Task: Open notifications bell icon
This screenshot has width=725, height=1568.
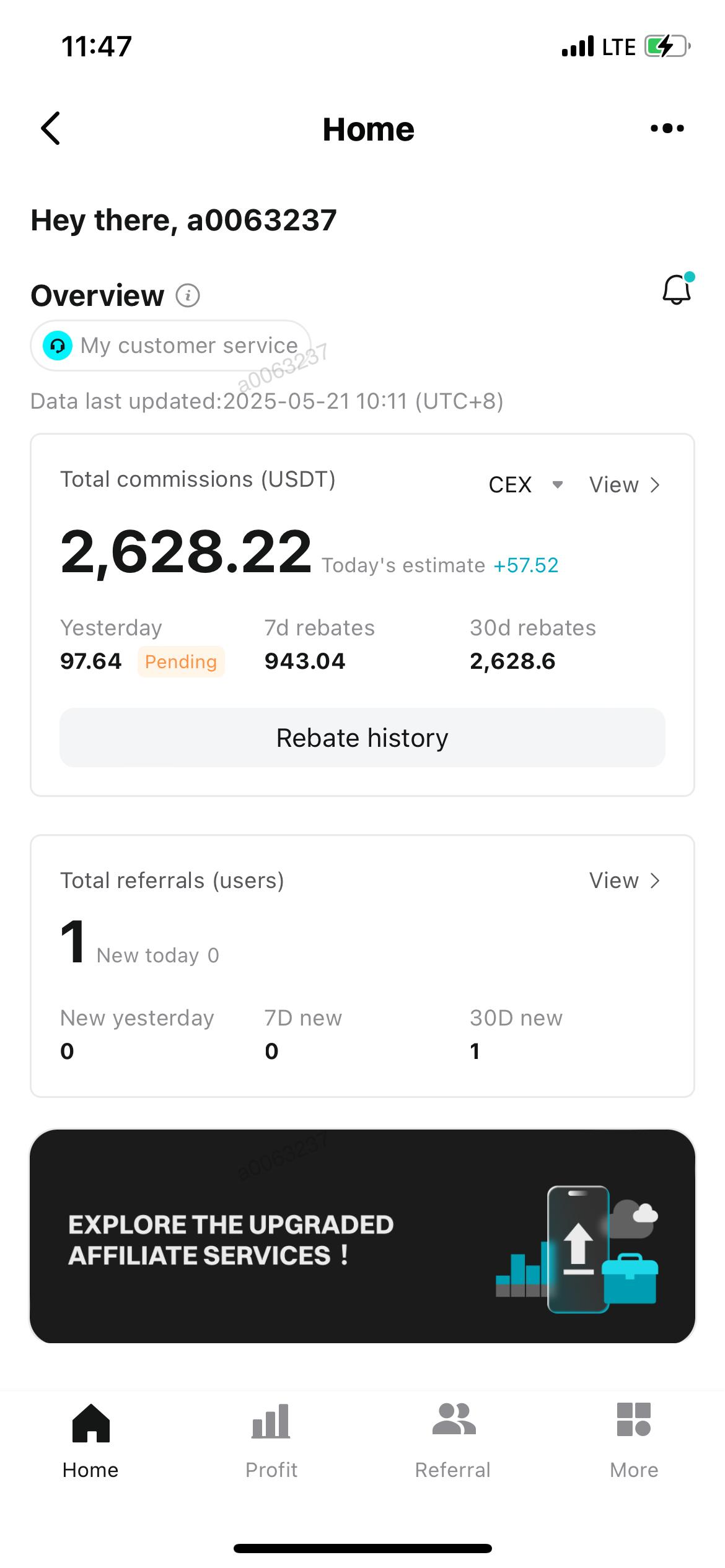Action: click(677, 289)
